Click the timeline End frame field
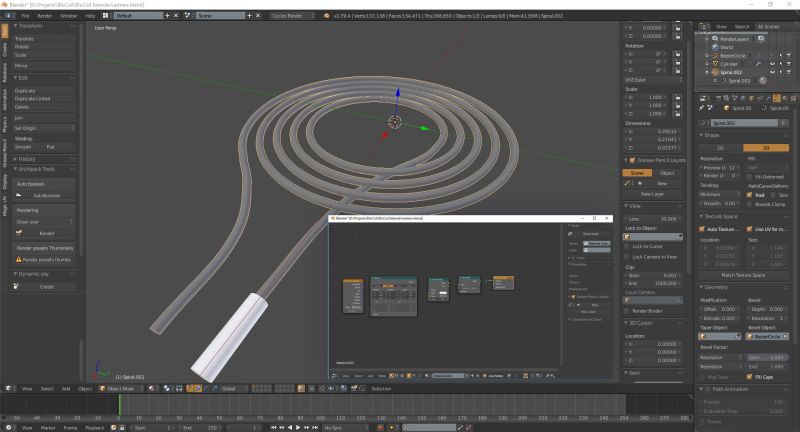Screen dimensions: 800x432 201,428
